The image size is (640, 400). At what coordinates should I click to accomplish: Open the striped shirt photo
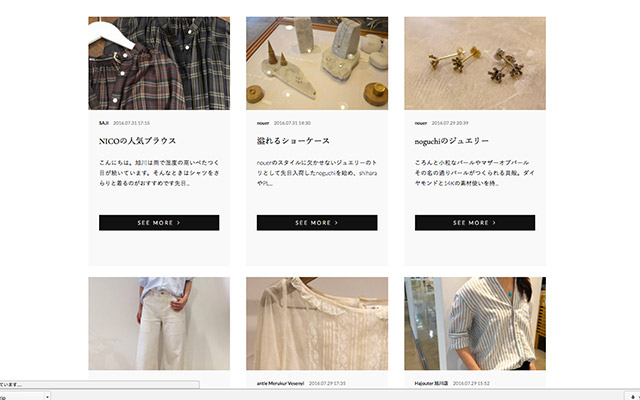tap(475, 324)
